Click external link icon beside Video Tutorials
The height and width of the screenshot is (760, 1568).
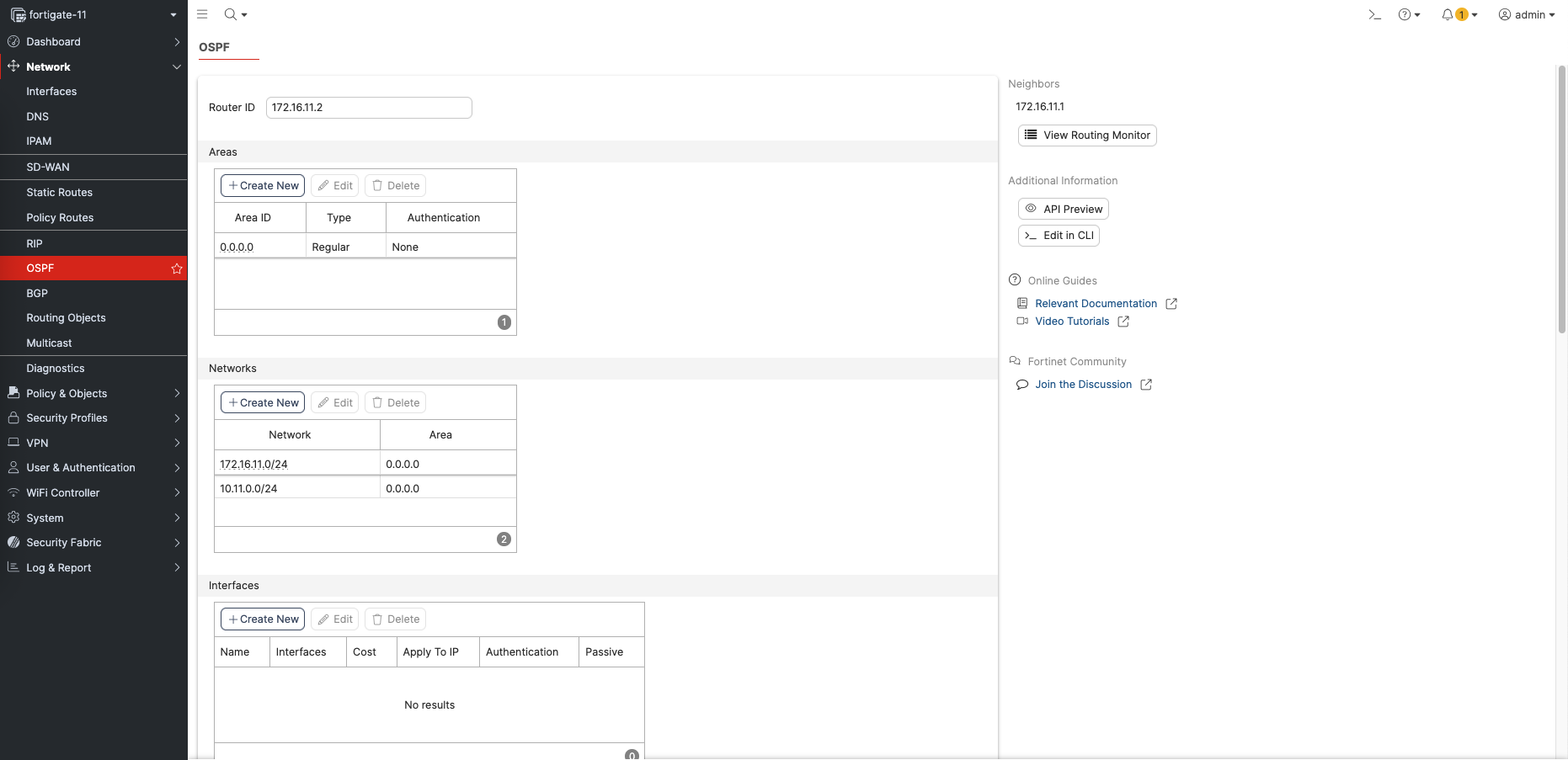pyautogui.click(x=1123, y=322)
